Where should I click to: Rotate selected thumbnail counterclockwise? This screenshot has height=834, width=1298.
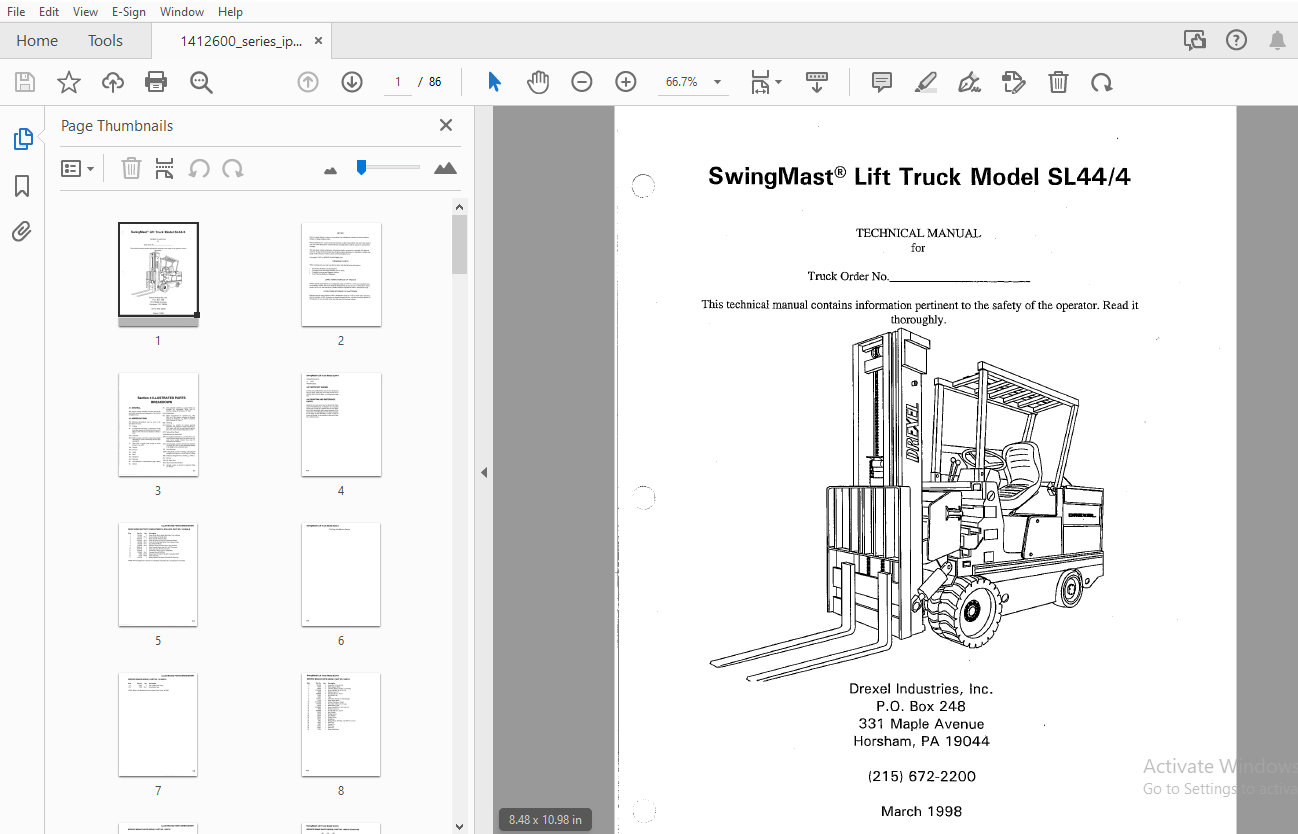(x=199, y=168)
